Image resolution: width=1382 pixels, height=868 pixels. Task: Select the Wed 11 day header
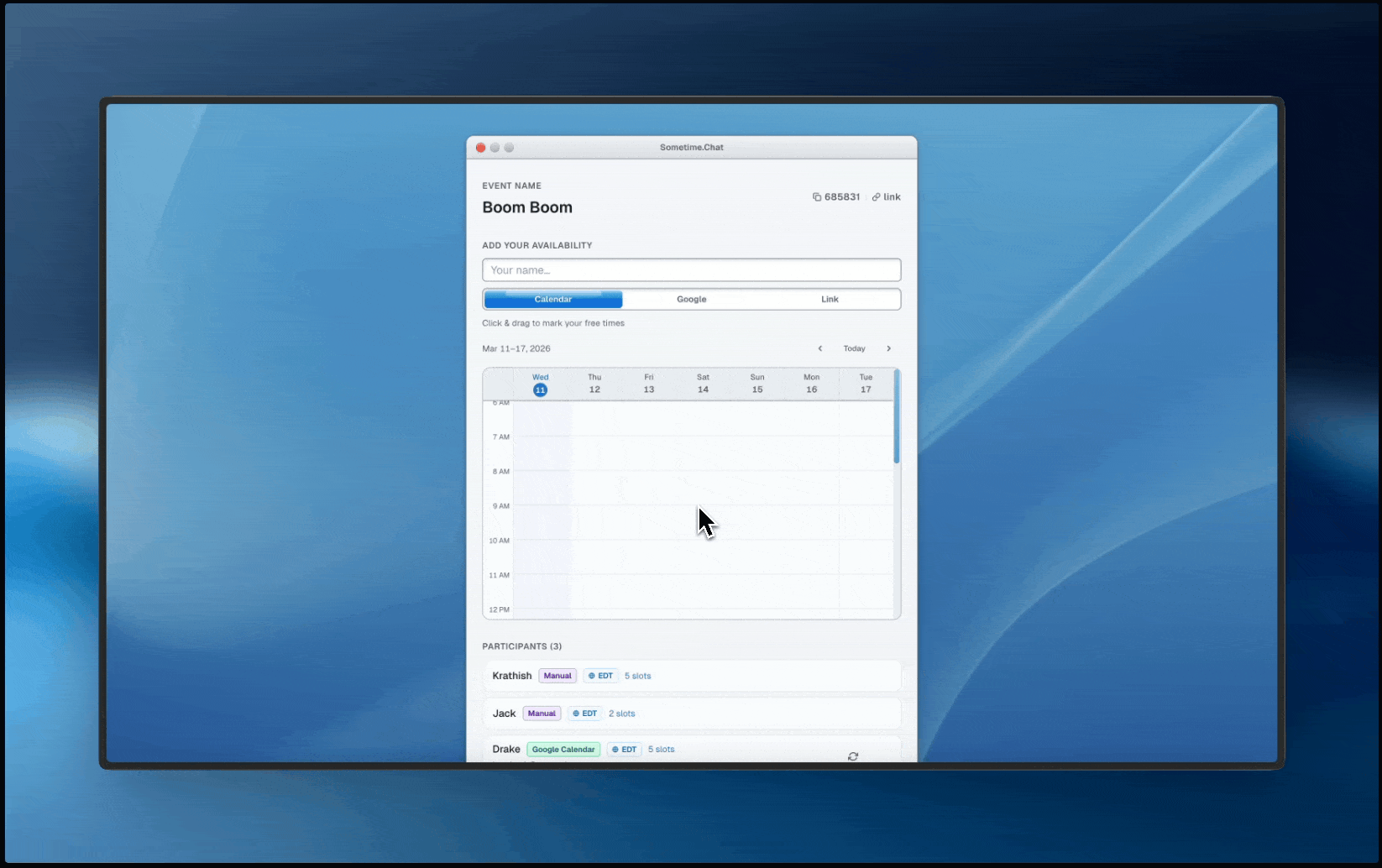point(540,384)
